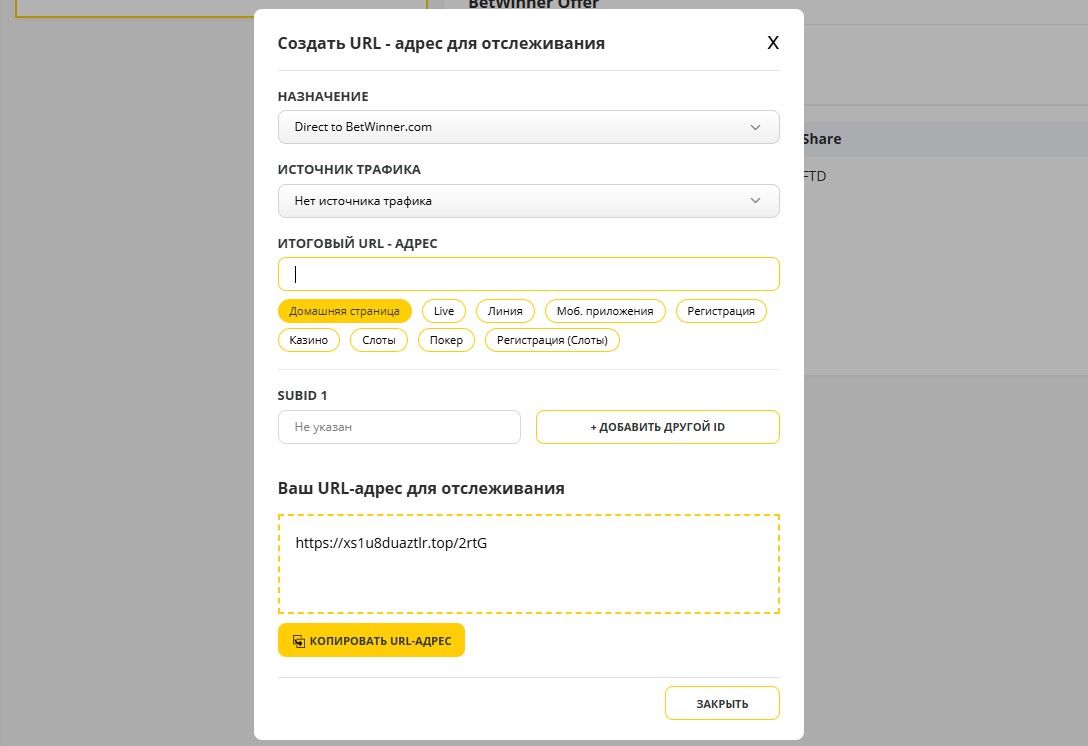Choose the Казино chip
The height and width of the screenshot is (746, 1088).
pyautogui.click(x=309, y=340)
